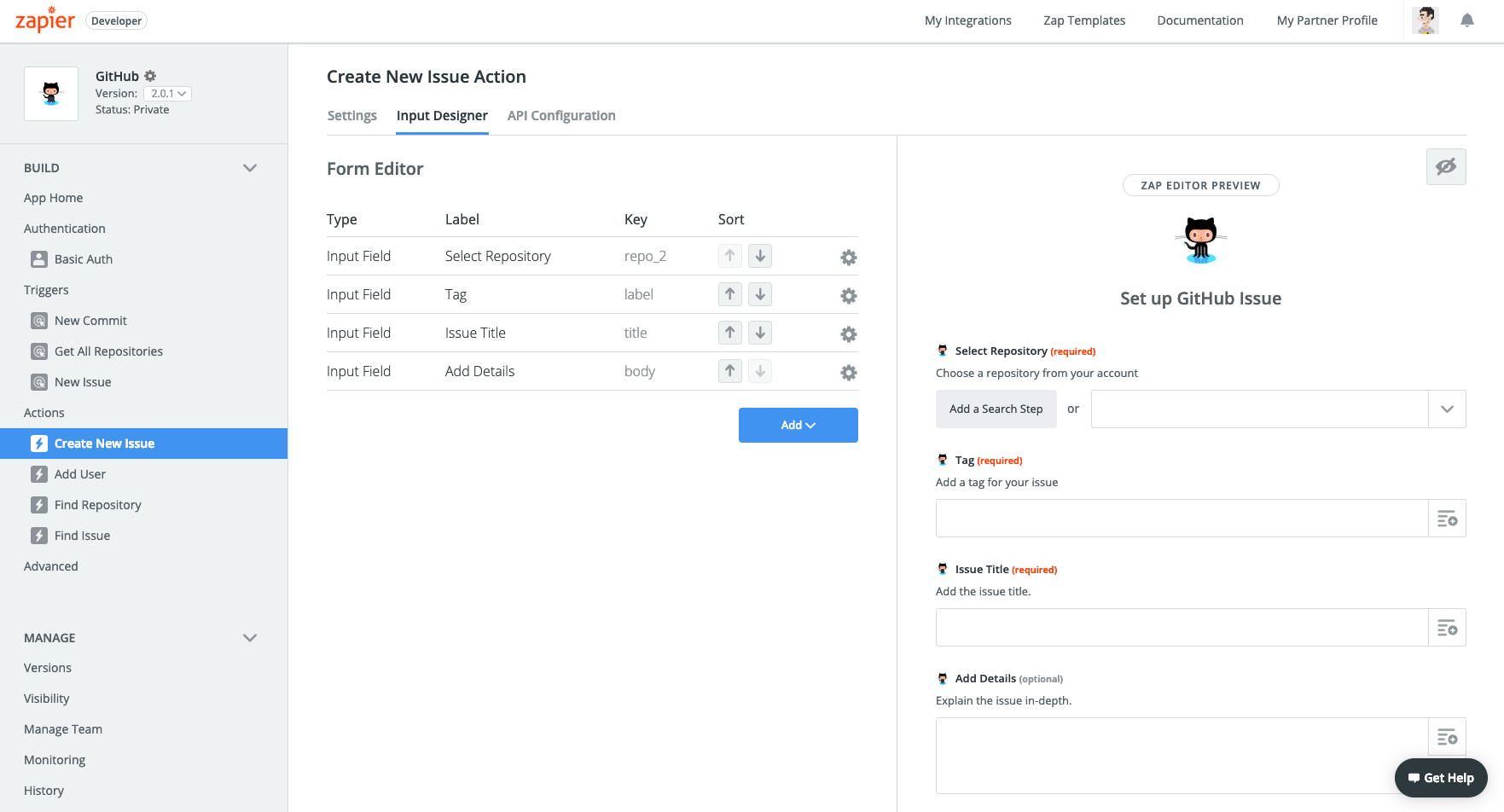Click the 'Select Repository' label in Form Editor

498,256
